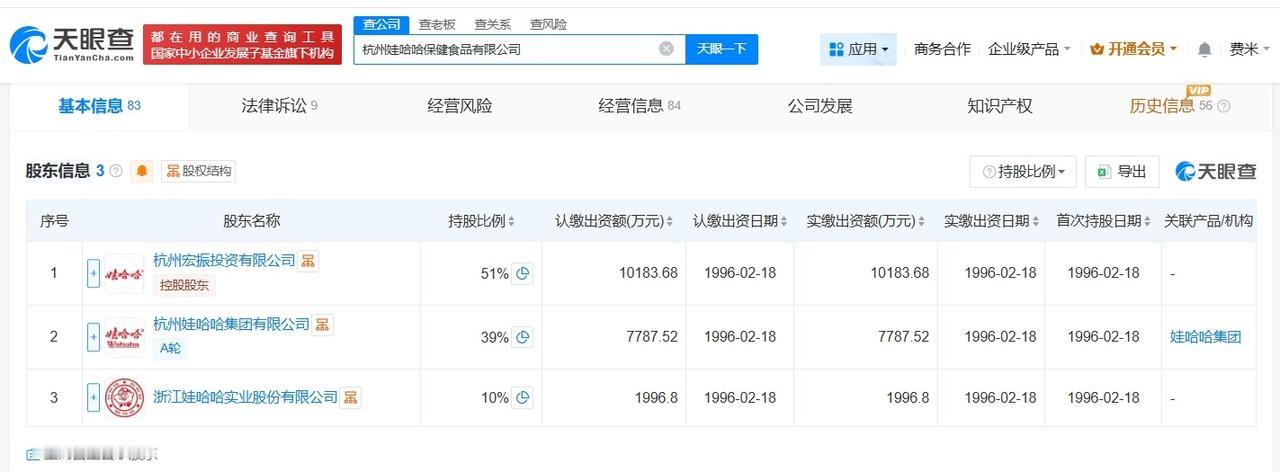Open 股权结构 chart button
The height and width of the screenshot is (472, 1280).
198,171
